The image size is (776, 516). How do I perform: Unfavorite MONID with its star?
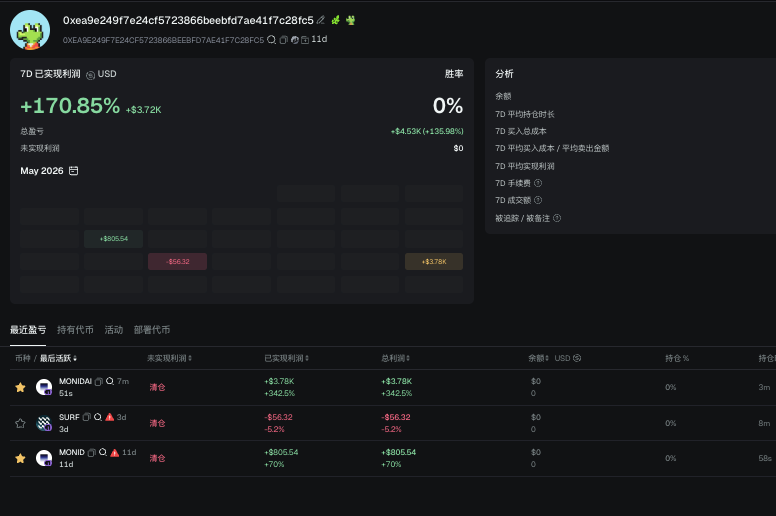(20, 458)
